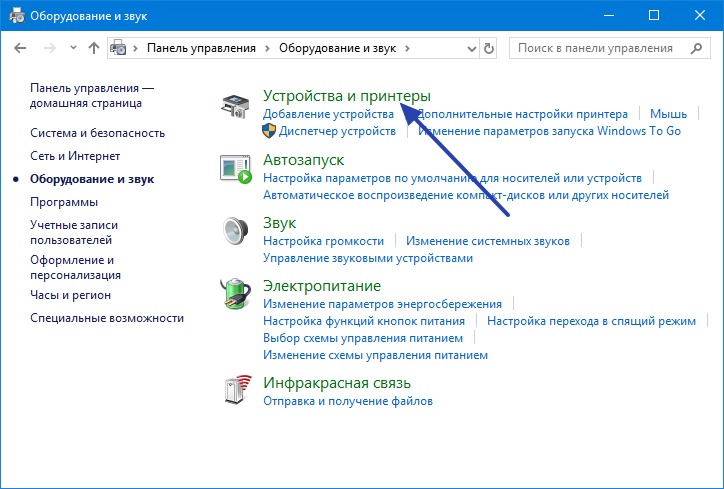Open Добавление устройства link

[328, 114]
